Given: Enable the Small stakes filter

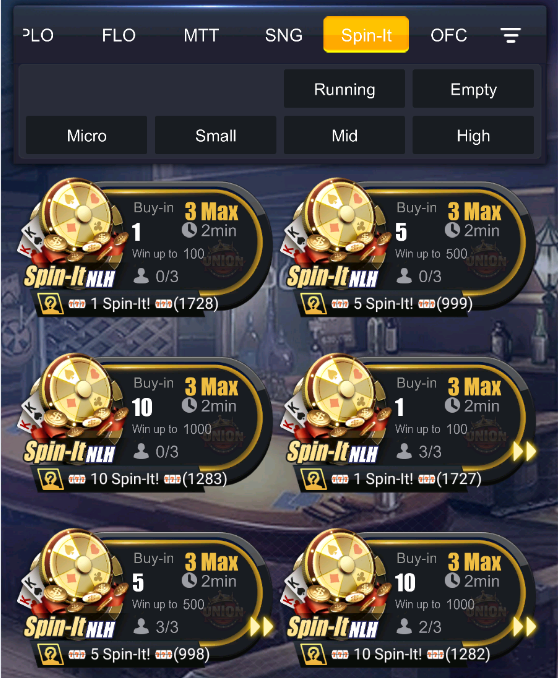Looking at the screenshot, I should [215, 135].
